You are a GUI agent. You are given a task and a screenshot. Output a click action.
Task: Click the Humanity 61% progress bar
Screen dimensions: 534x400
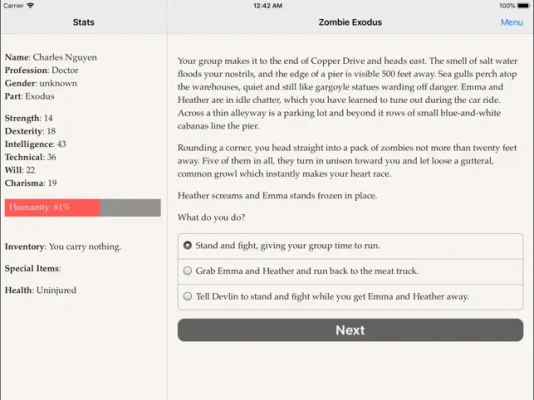(83, 208)
